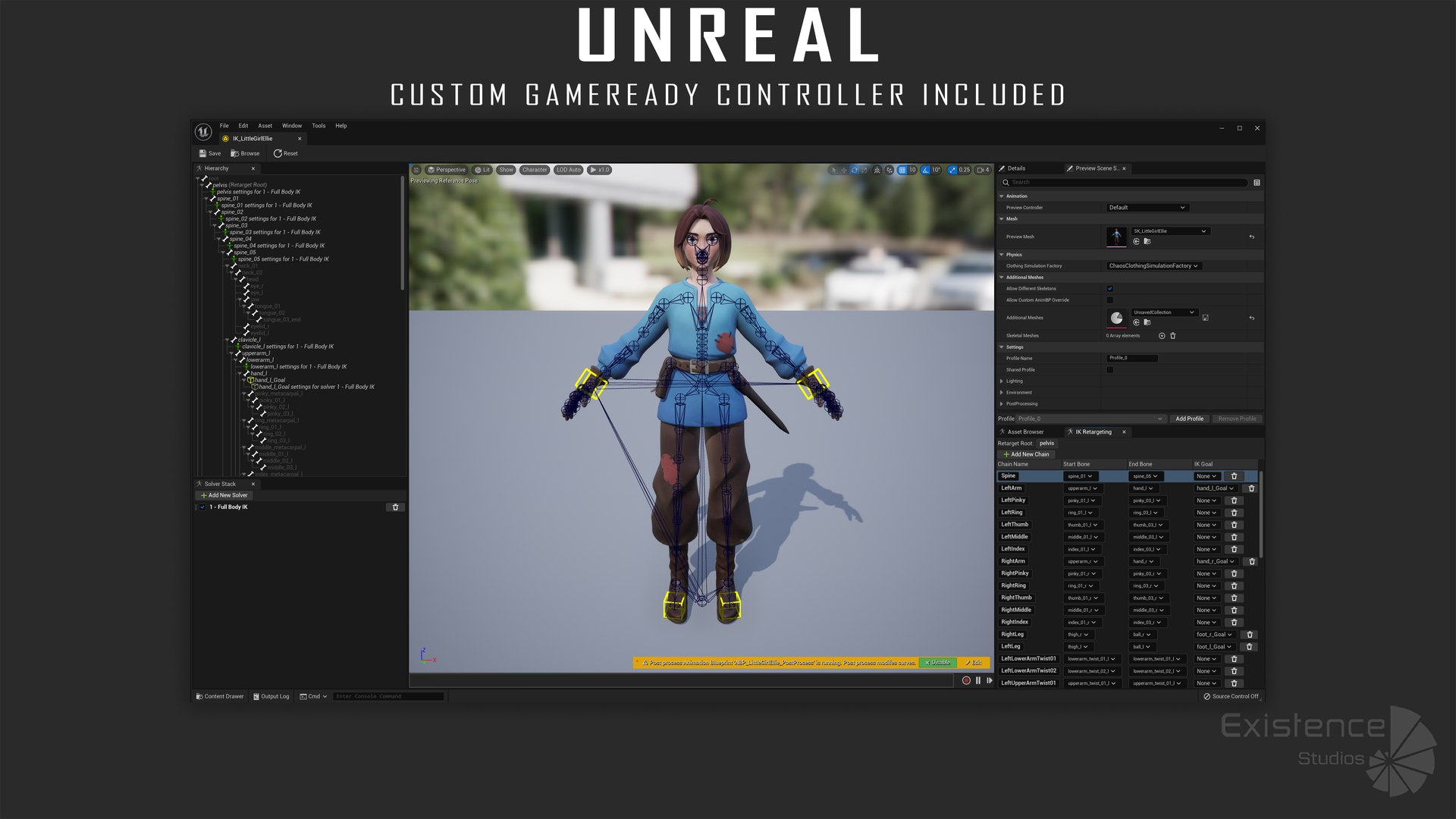Activate the Rotate gizmo tool
The width and height of the screenshot is (1456, 819).
click(x=855, y=170)
